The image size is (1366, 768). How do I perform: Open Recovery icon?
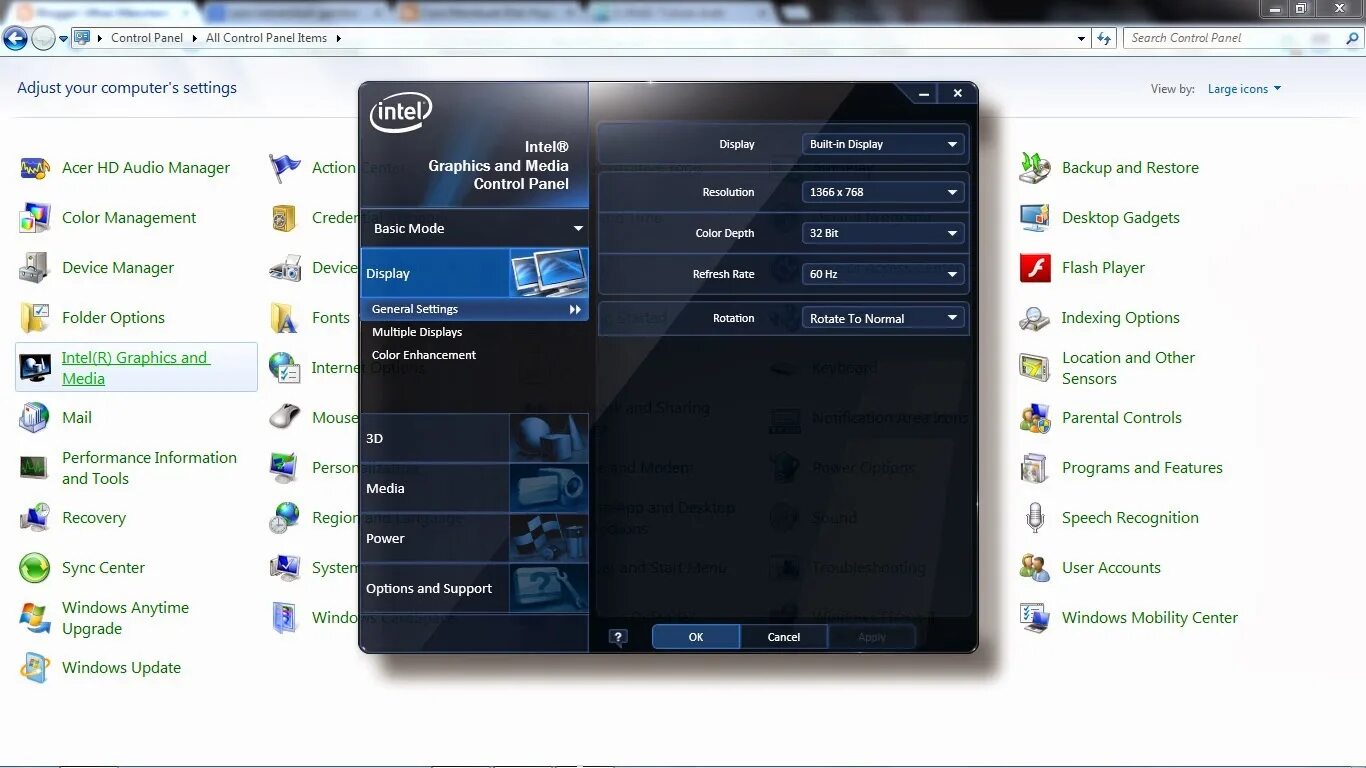pos(35,518)
